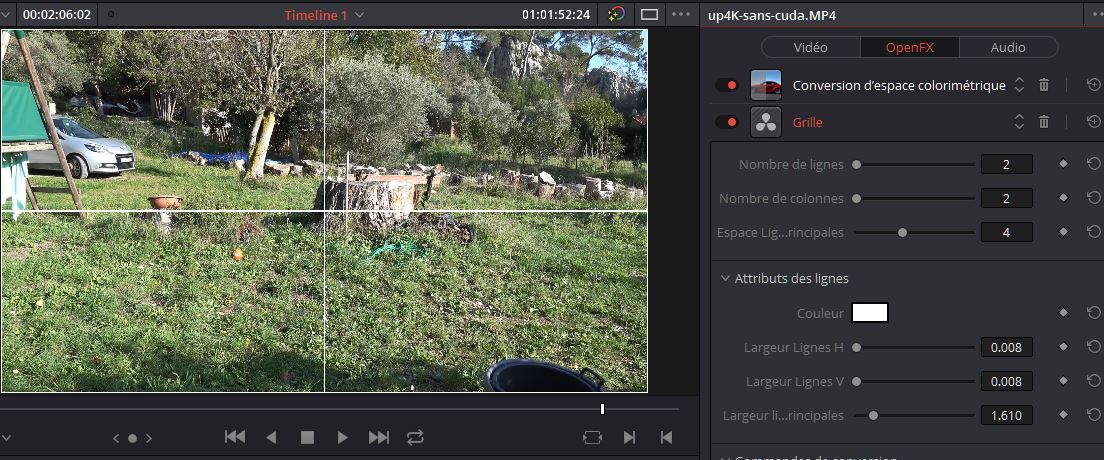Reset the Couleur parameter
The width and height of the screenshot is (1104, 460).
tap(1093, 313)
